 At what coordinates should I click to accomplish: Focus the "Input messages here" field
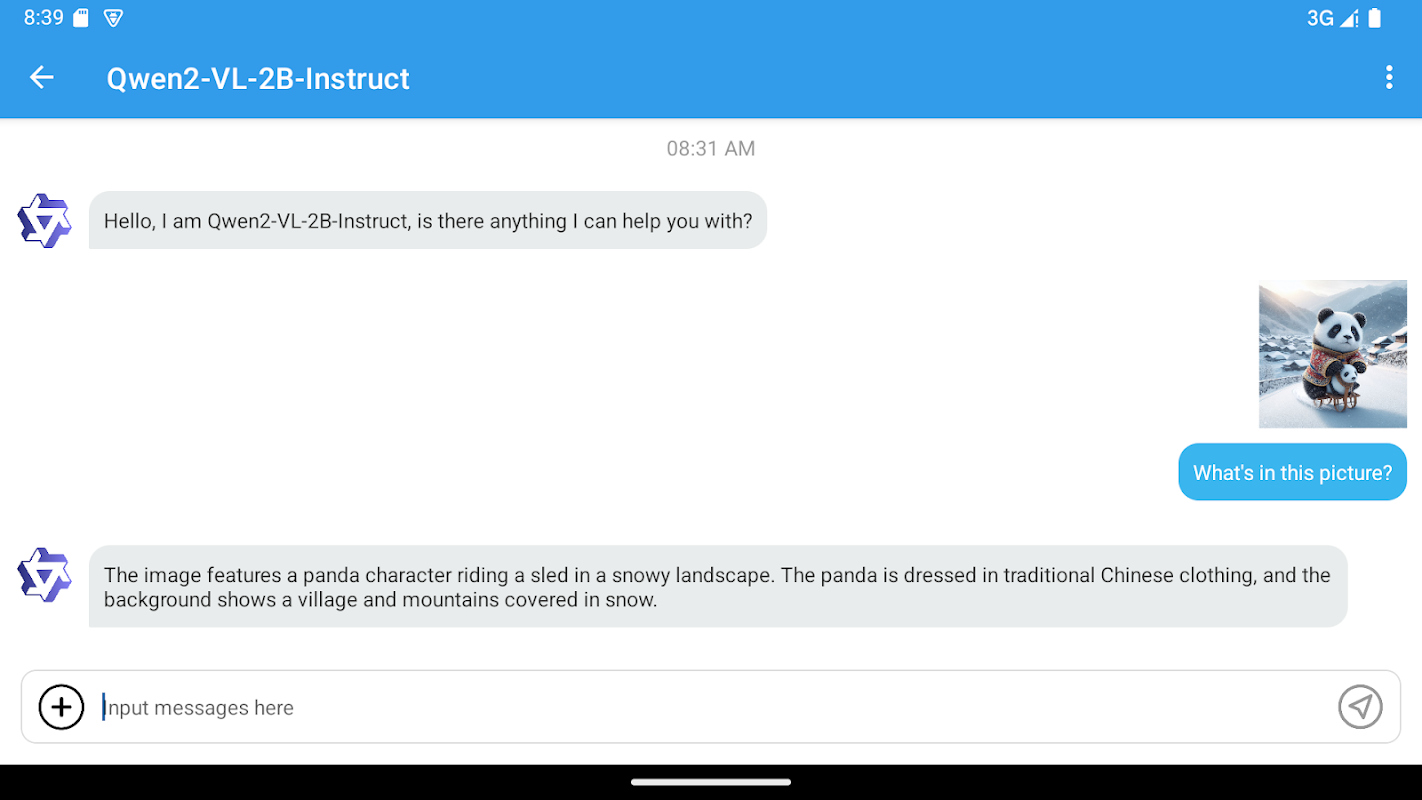pyautogui.click(x=700, y=707)
